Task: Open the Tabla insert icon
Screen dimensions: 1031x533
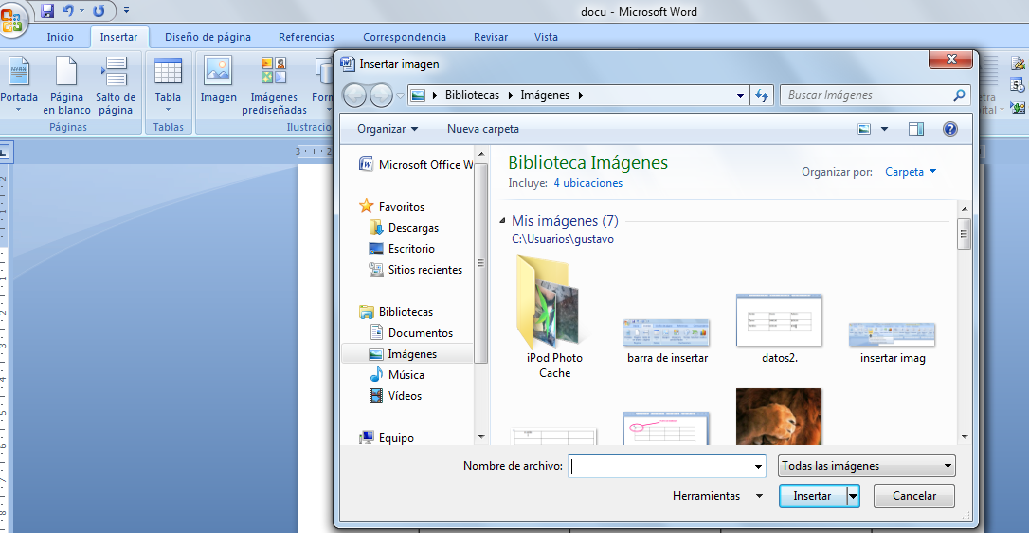Action: (x=168, y=74)
